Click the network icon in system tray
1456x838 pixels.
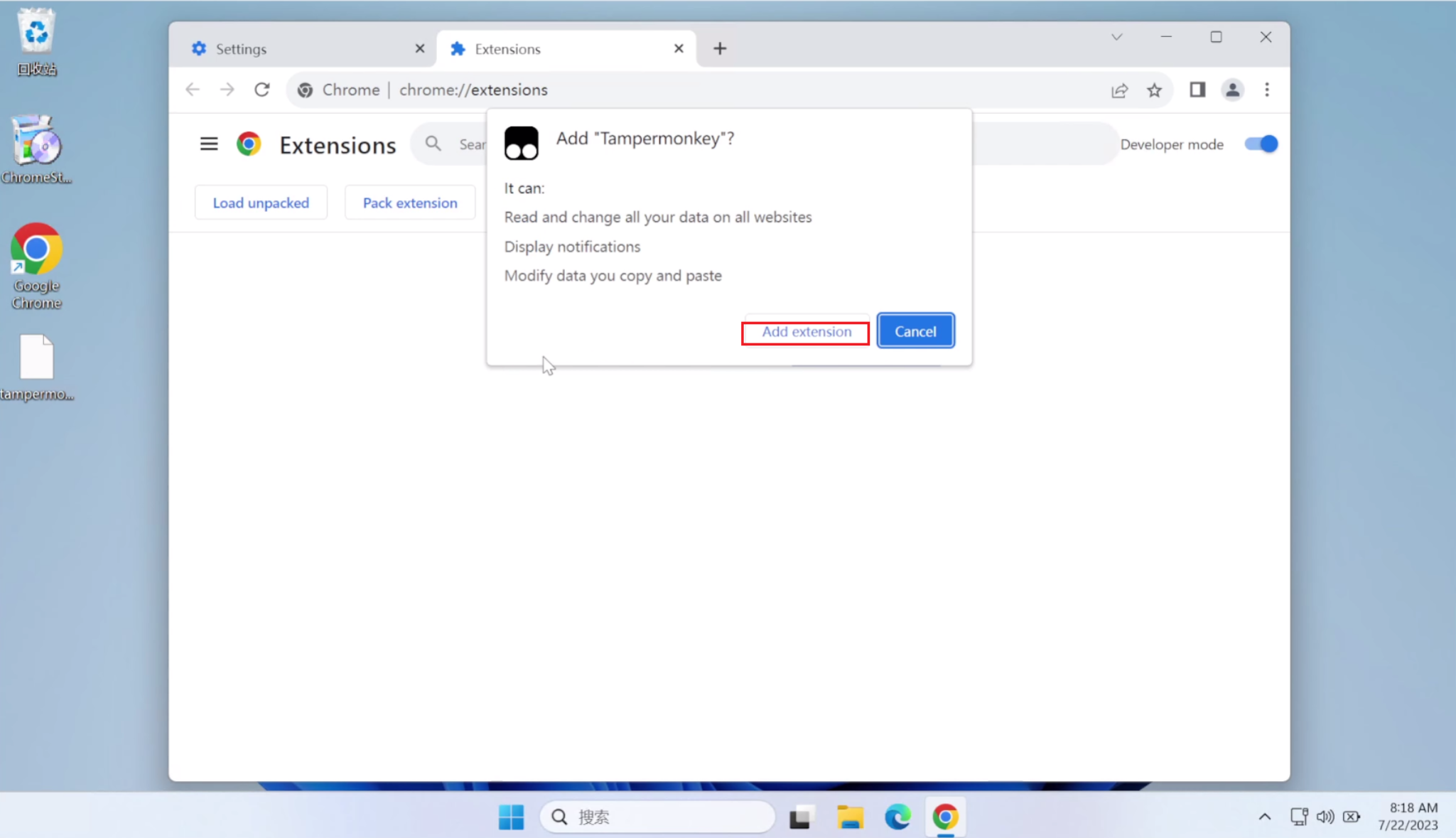pyautogui.click(x=1299, y=817)
